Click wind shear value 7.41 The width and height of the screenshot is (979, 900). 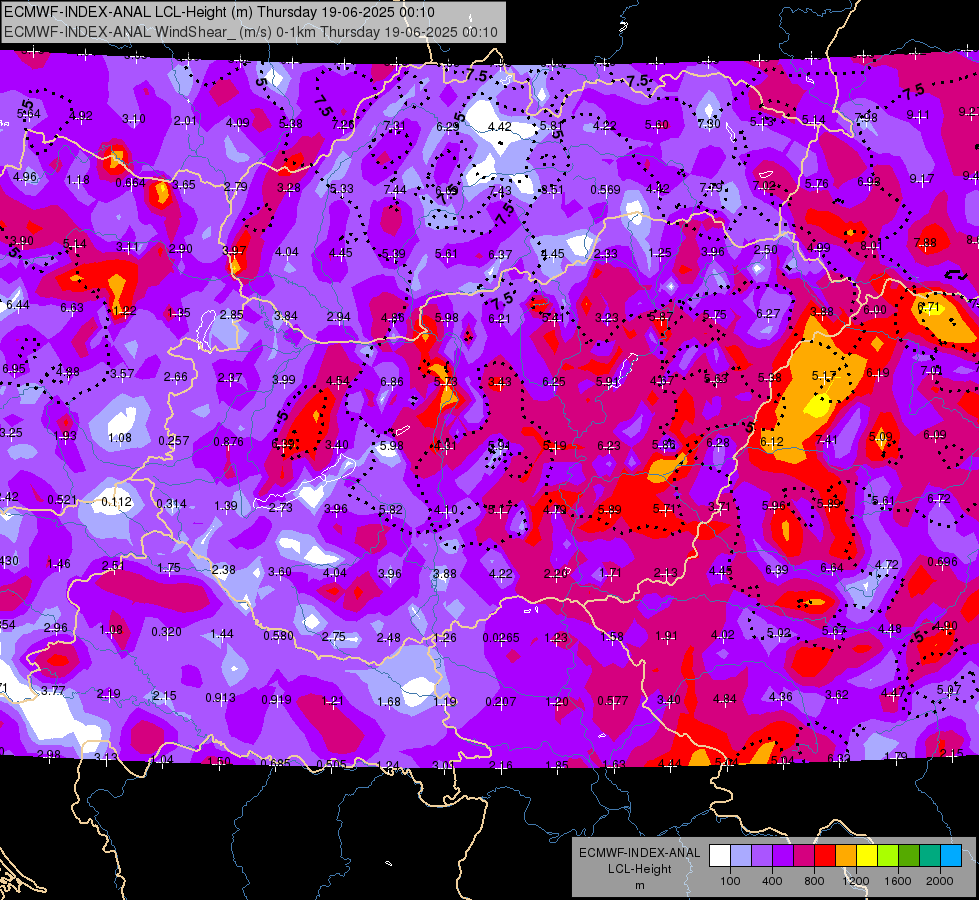826,440
